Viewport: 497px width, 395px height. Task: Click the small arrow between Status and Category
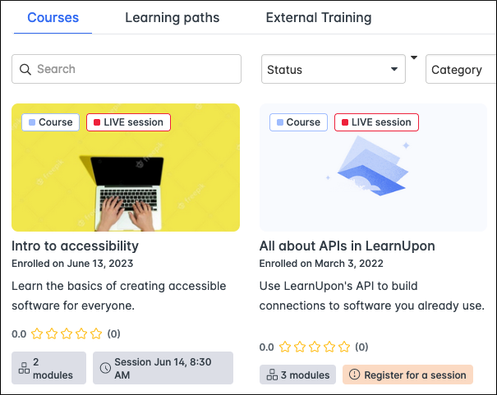[414, 57]
